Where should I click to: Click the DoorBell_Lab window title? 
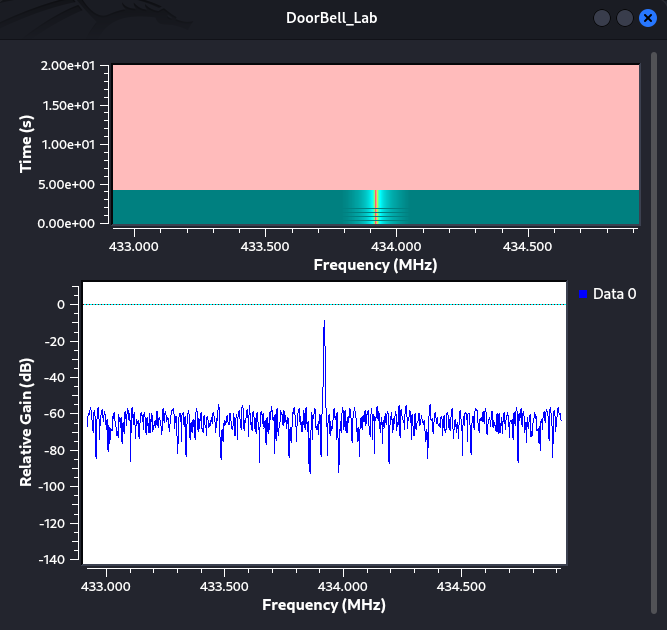pyautogui.click(x=331, y=18)
